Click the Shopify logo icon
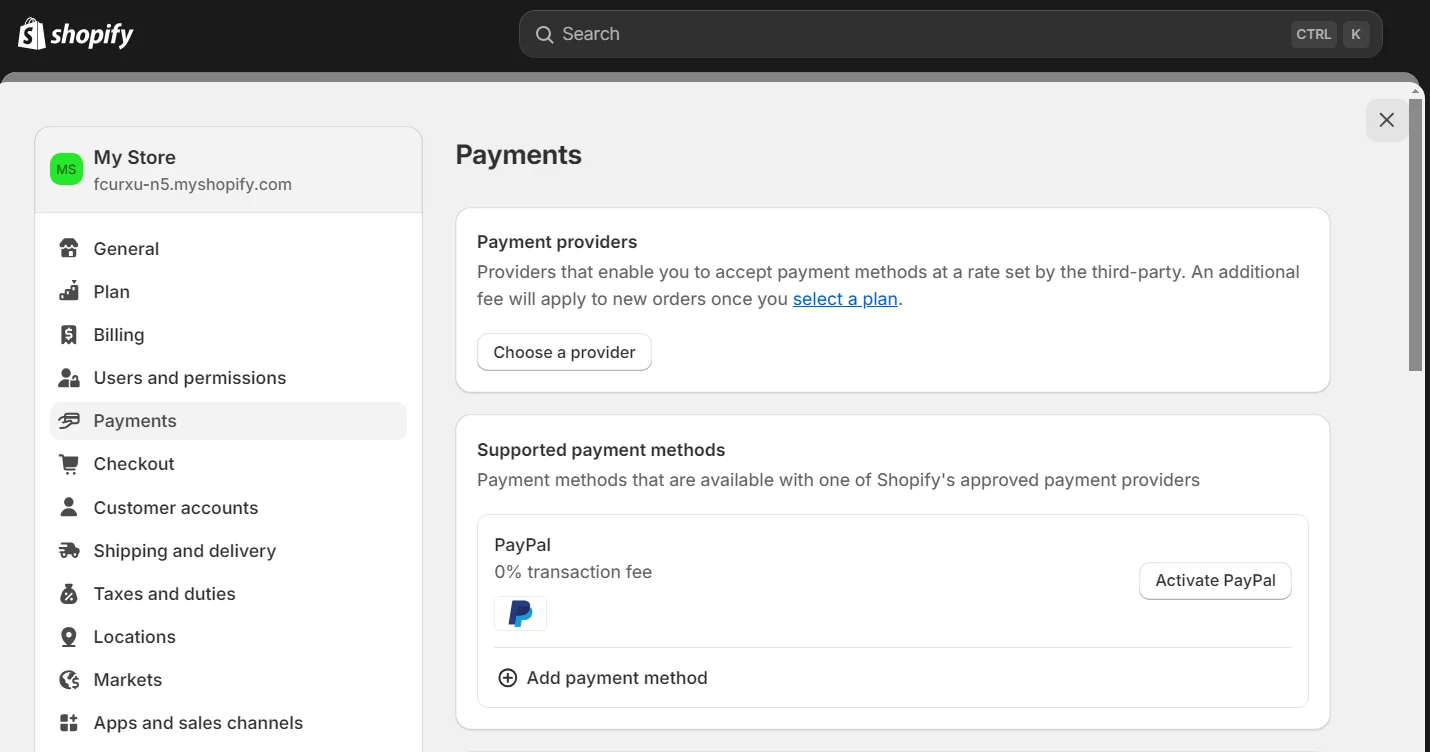This screenshot has height=752, width=1430. [x=32, y=34]
